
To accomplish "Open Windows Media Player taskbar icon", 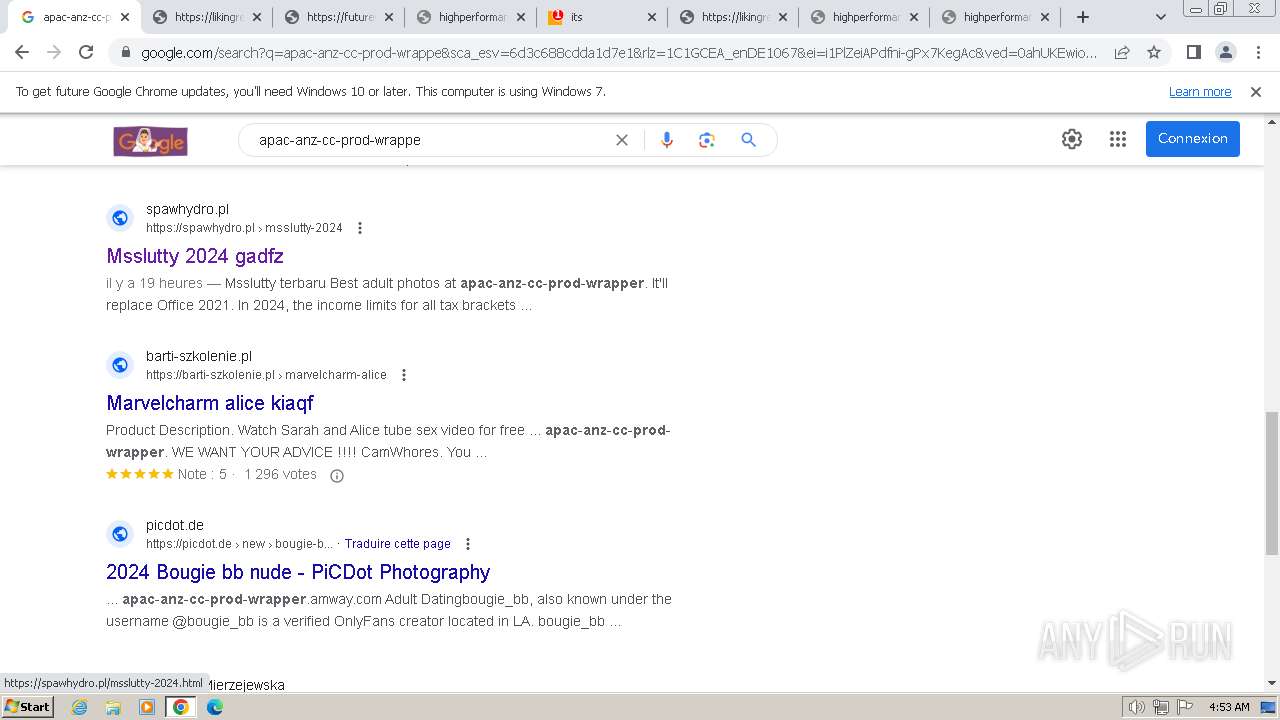I will (147, 707).
